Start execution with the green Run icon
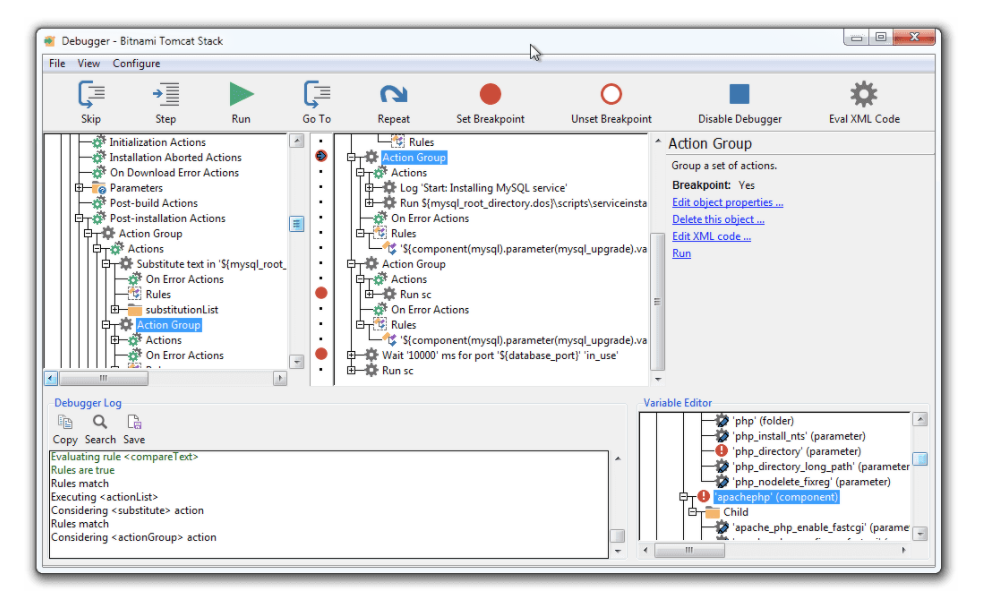The height and width of the screenshot is (614, 982). (x=241, y=95)
